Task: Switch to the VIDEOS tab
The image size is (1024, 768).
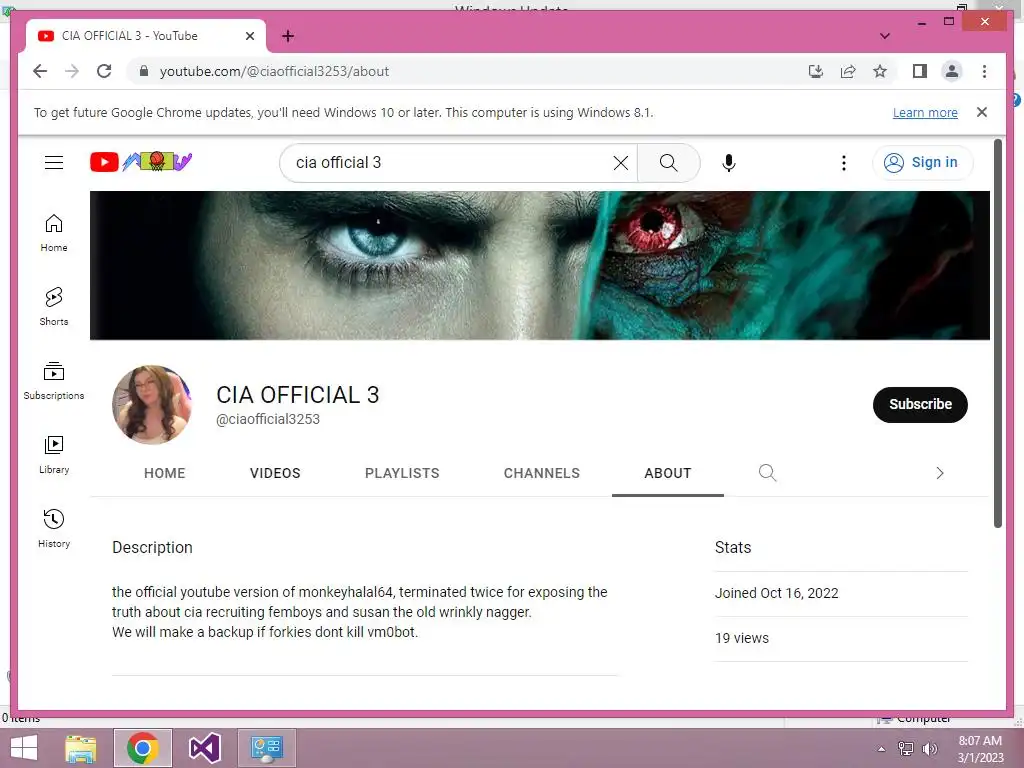Action: pos(275,473)
